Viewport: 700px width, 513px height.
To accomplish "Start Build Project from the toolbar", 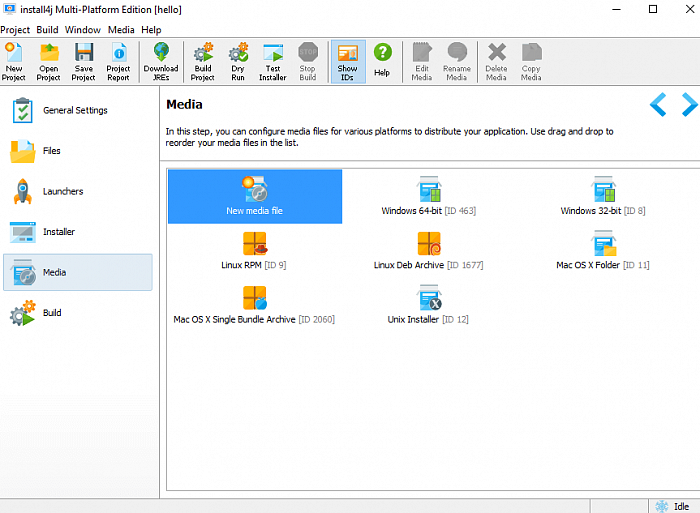I will point(203,62).
